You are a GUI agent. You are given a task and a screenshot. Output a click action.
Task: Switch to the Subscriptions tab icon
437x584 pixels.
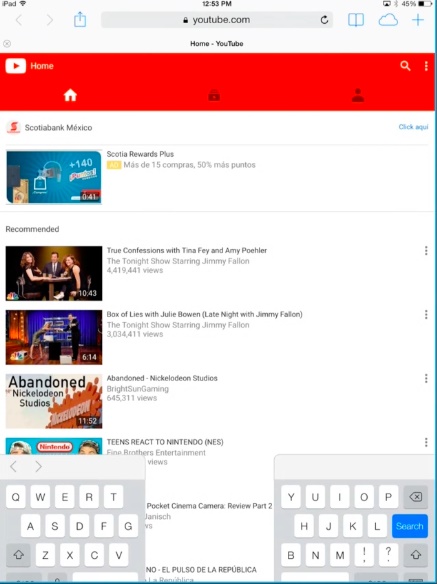pyautogui.click(x=214, y=96)
